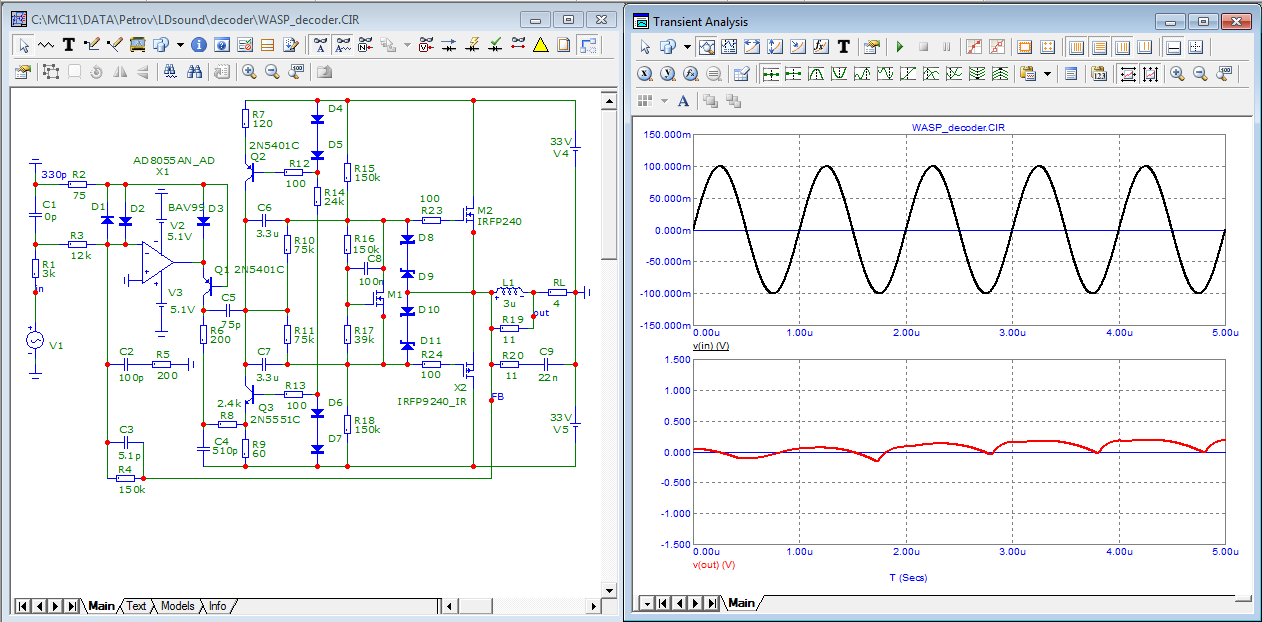Open the Info (blue i) tool
This screenshot has width=1262, height=622.
[x=198, y=44]
